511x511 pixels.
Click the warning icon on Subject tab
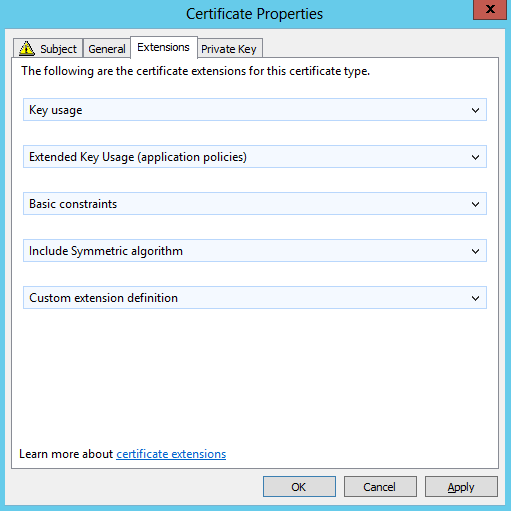[x=27, y=48]
